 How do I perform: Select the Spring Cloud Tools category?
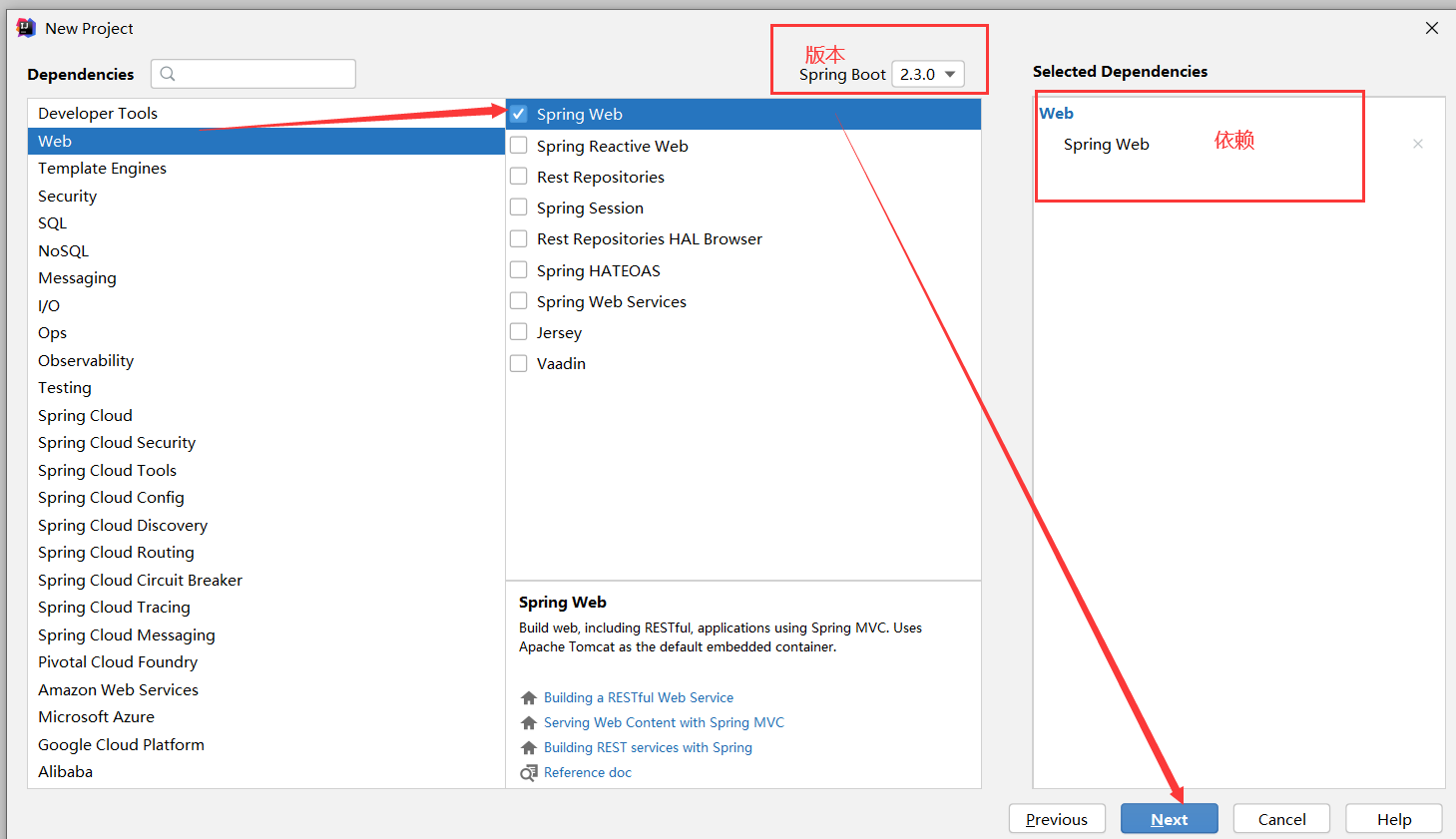(266, 470)
